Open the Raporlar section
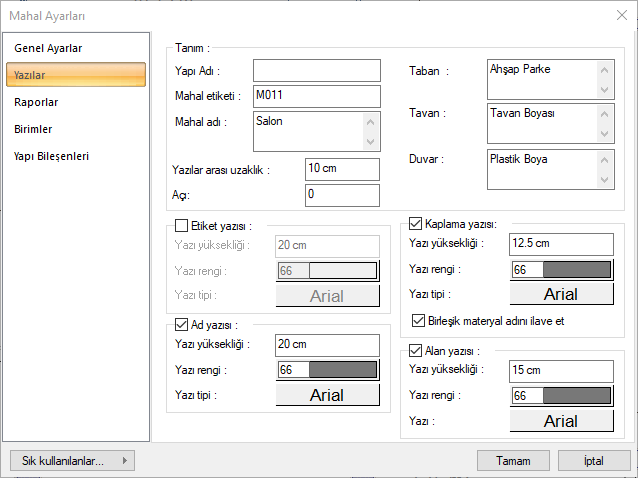 (x=37, y=102)
